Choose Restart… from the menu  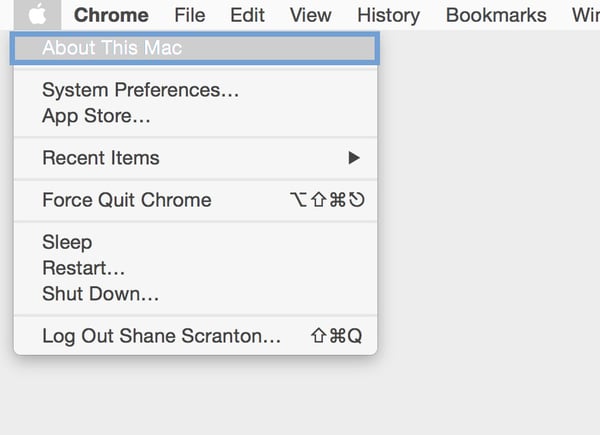[x=195, y=268]
